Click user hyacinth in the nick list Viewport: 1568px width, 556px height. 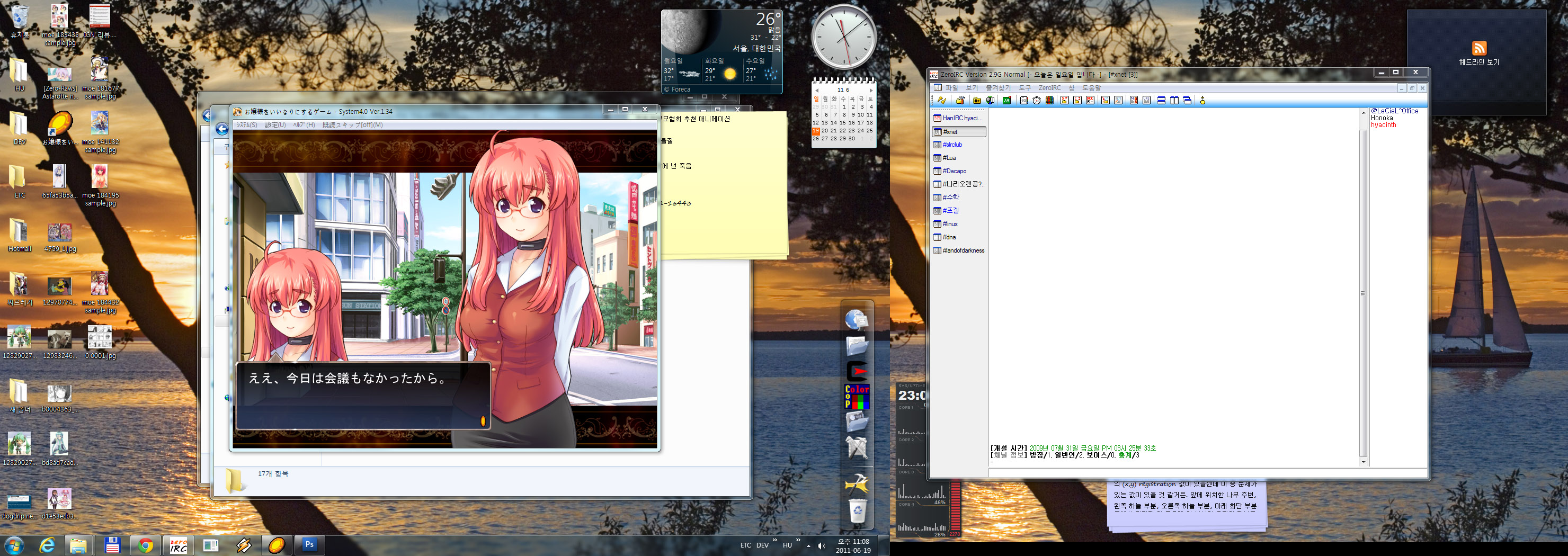[x=1383, y=125]
